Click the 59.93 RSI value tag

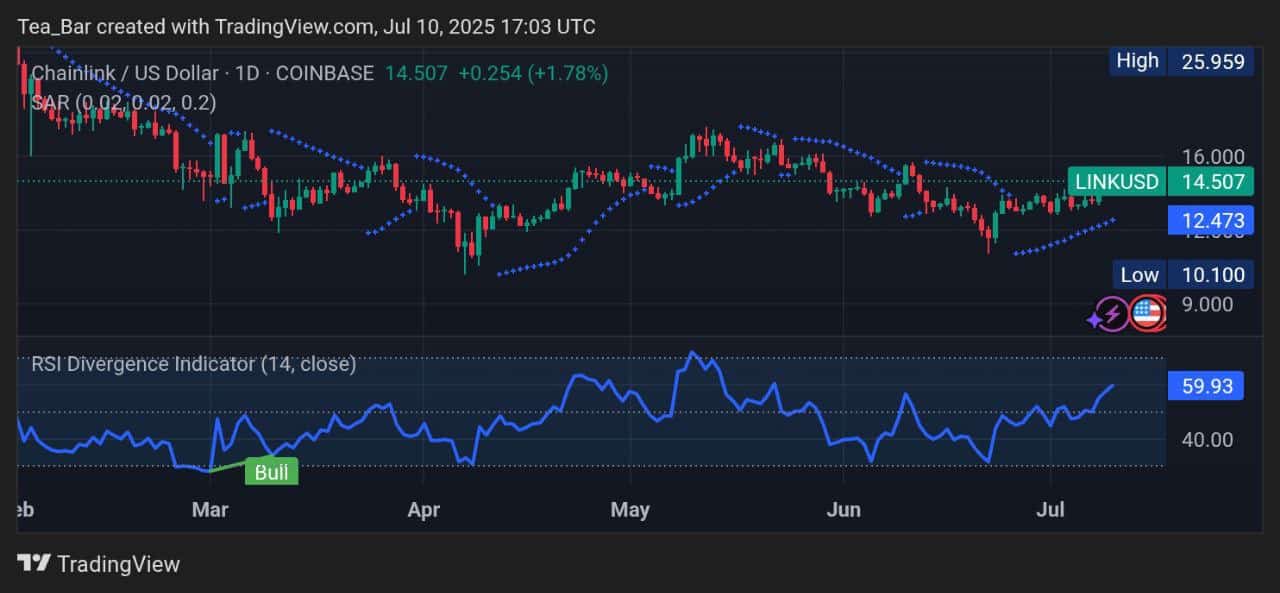(x=1206, y=386)
